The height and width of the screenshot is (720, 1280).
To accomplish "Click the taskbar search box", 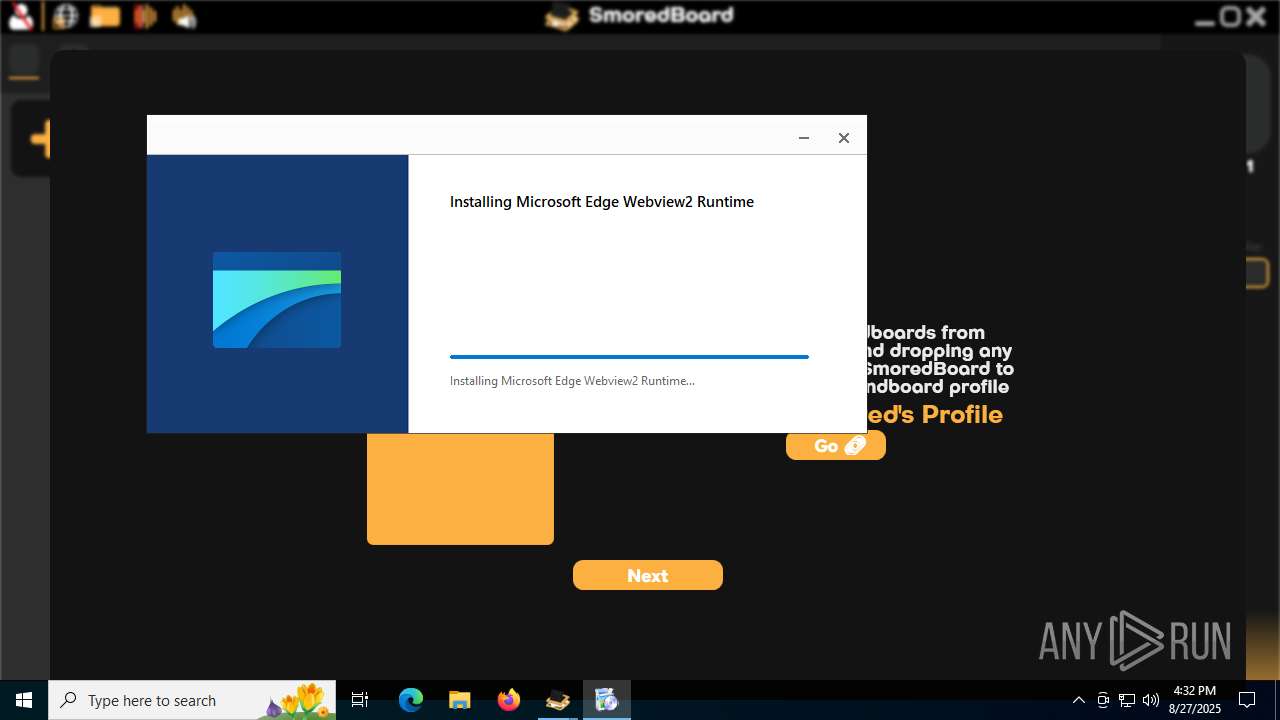I will point(192,700).
